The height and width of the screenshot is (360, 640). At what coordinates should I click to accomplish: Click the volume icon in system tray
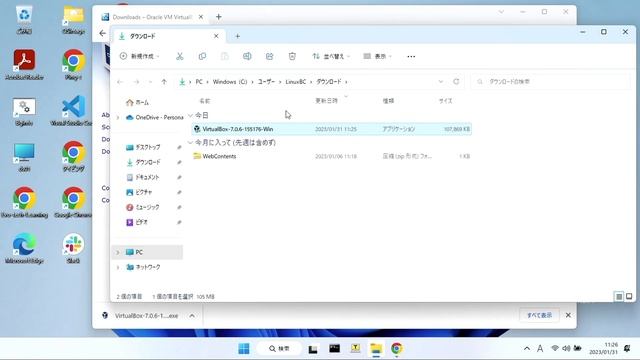click(566, 348)
